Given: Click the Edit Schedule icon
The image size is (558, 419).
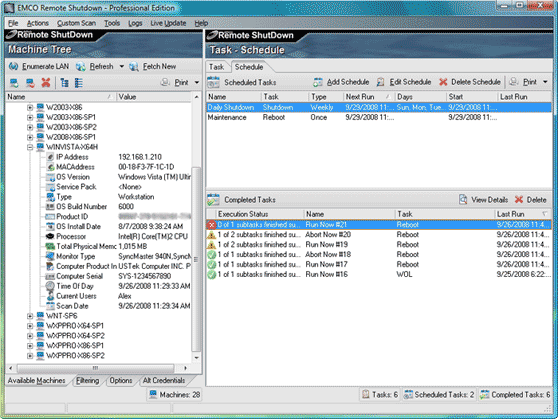Looking at the screenshot, I should pos(380,82).
